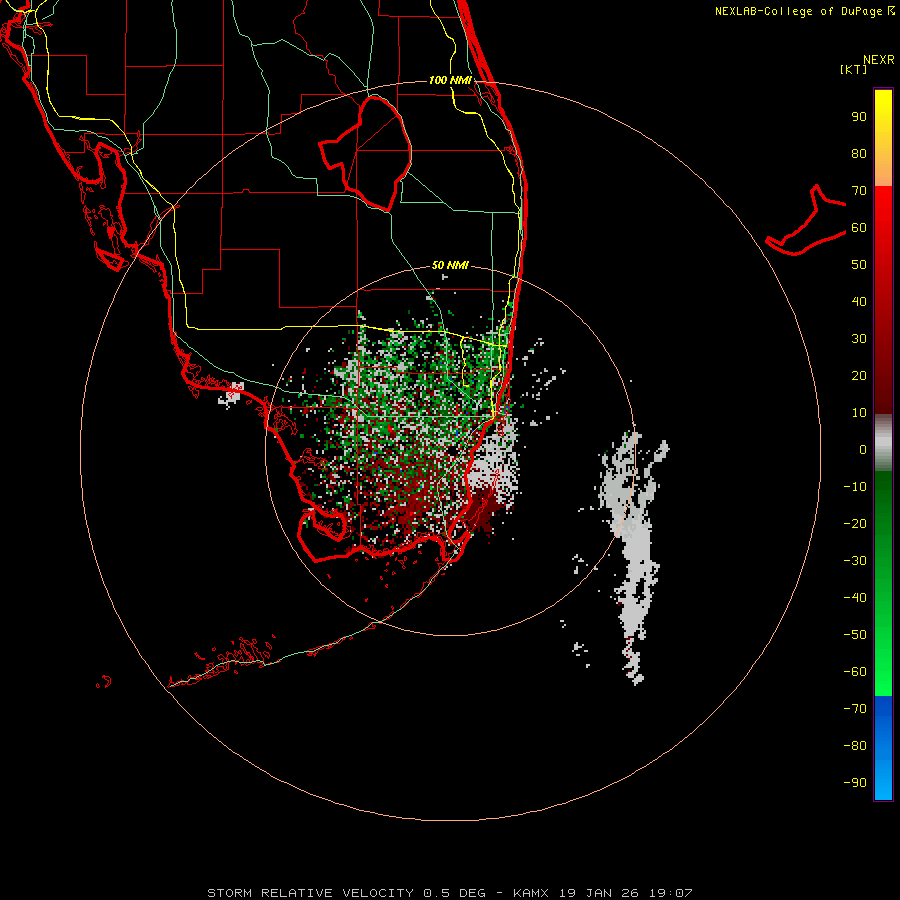Click the NEXR label above the color scale
The width and height of the screenshot is (900, 900).
[878, 60]
